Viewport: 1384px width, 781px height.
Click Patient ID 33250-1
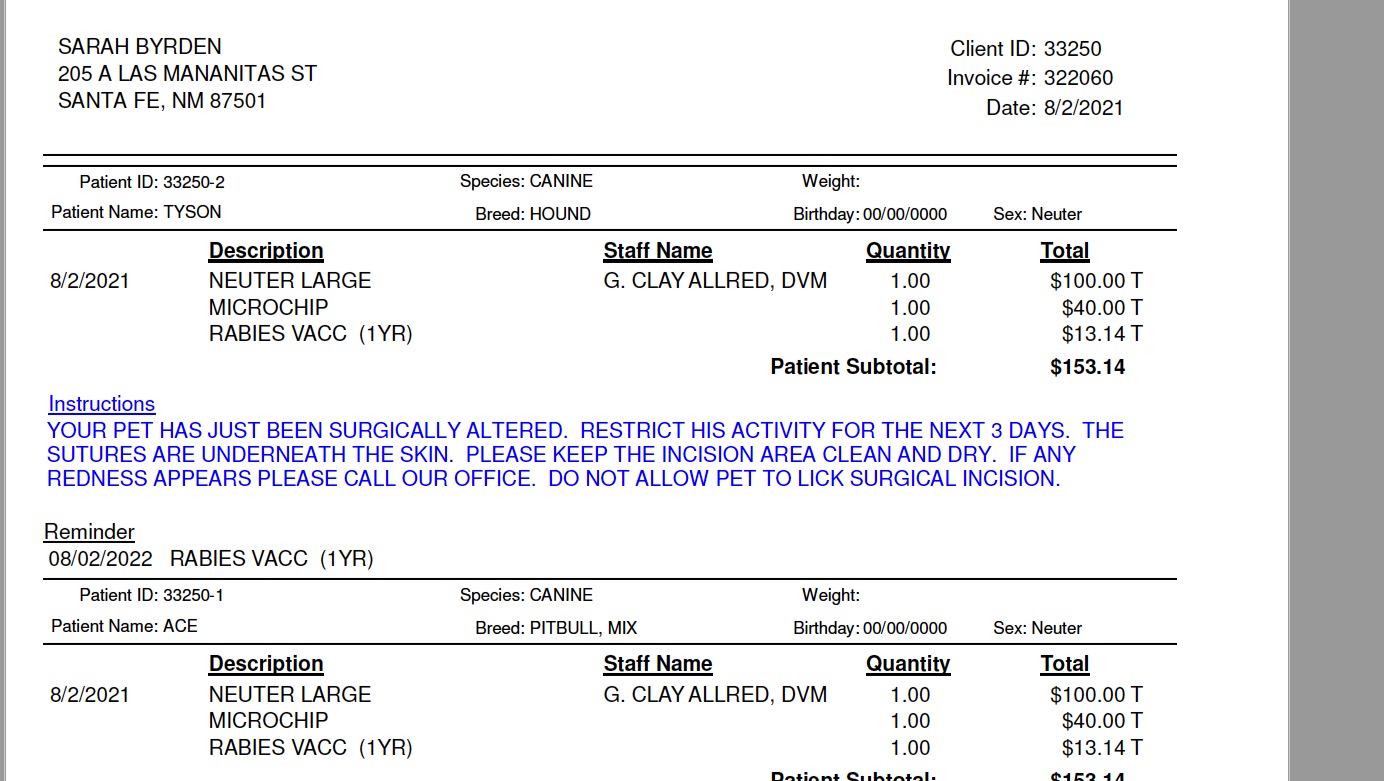(x=152, y=596)
